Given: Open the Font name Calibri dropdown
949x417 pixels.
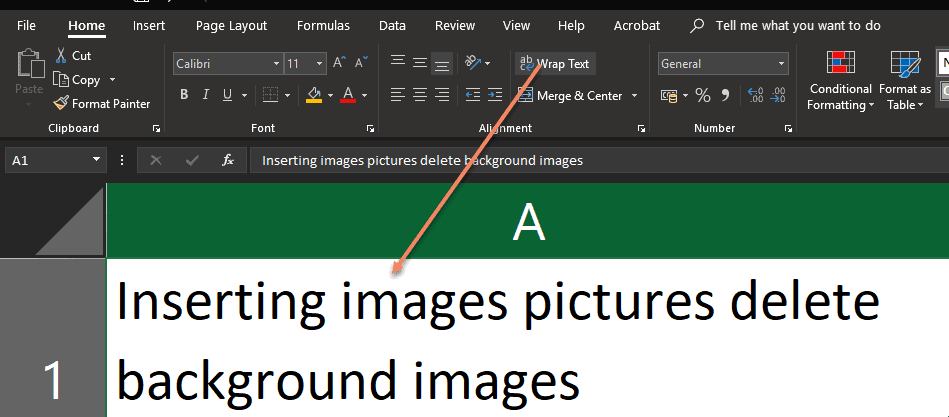Looking at the screenshot, I should tap(277, 64).
